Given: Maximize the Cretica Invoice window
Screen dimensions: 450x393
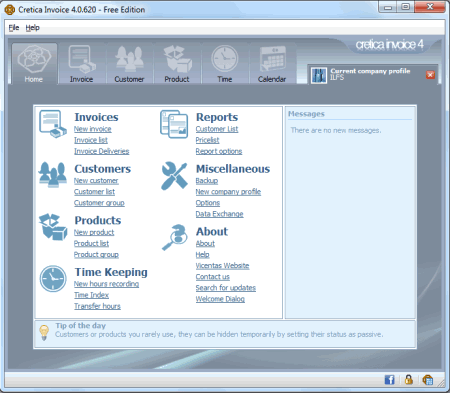Looking at the screenshot, I should click(406, 7).
